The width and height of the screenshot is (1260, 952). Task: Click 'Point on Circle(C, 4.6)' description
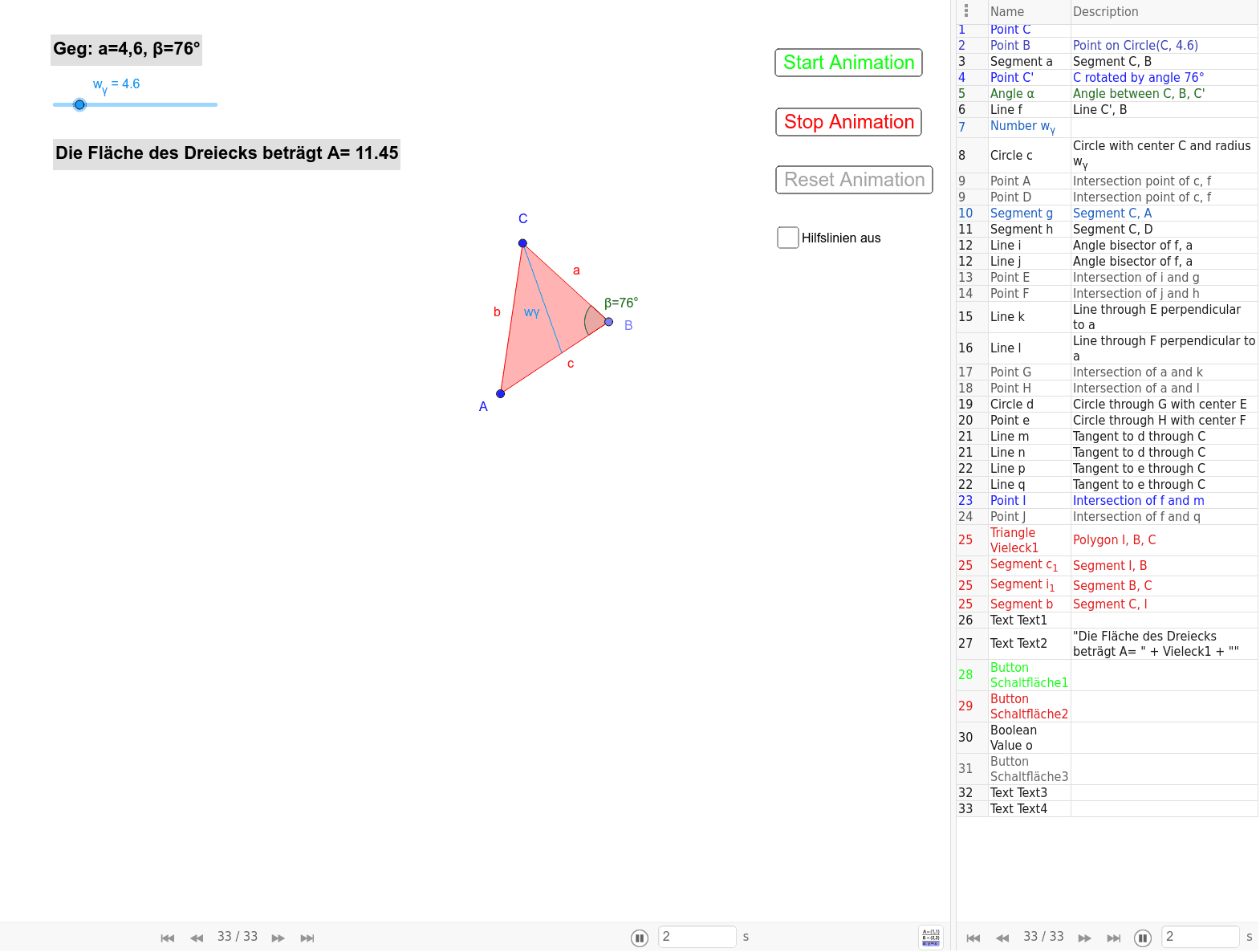click(1135, 46)
